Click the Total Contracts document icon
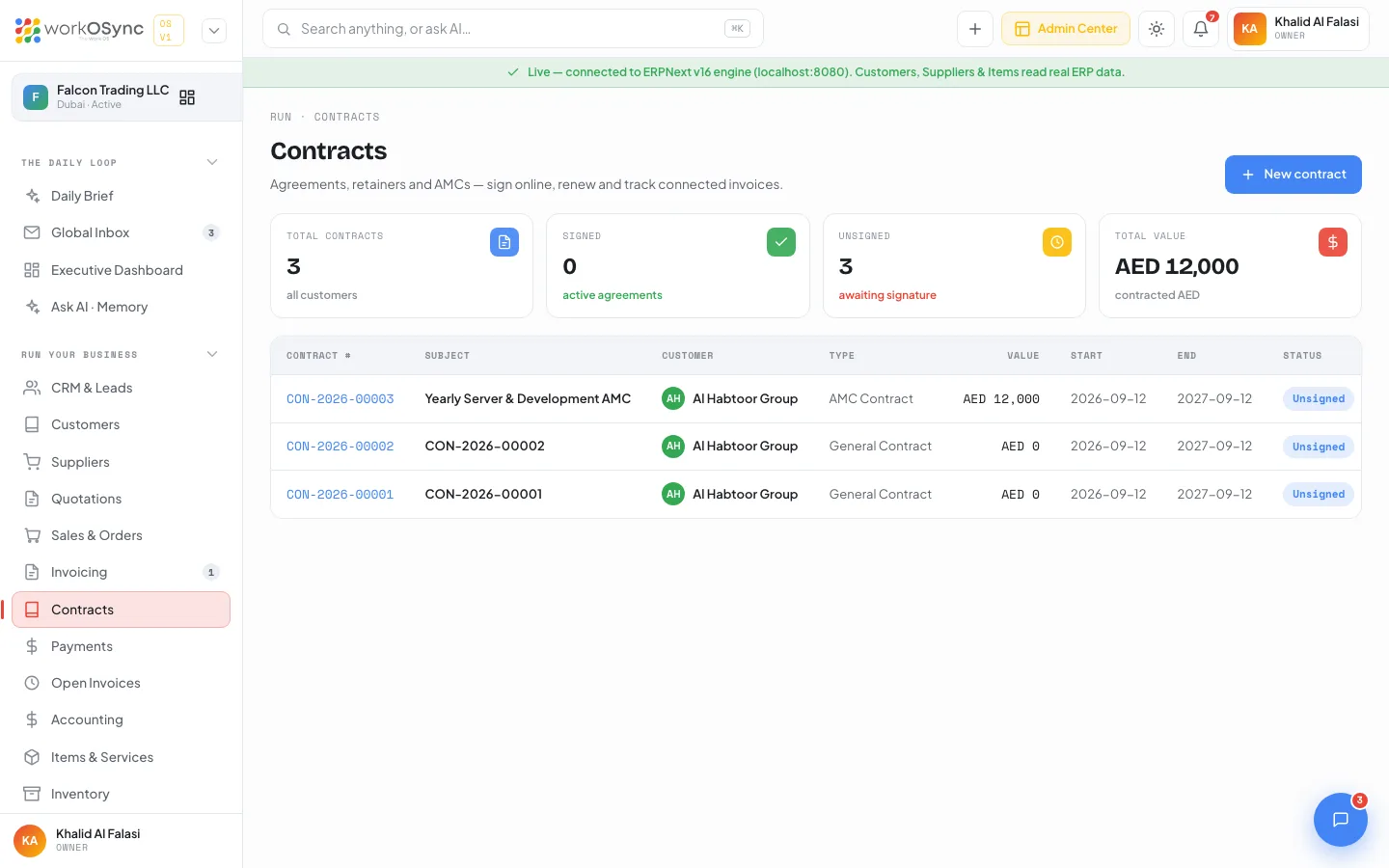Screen dimensions: 1389x868 point(504,242)
